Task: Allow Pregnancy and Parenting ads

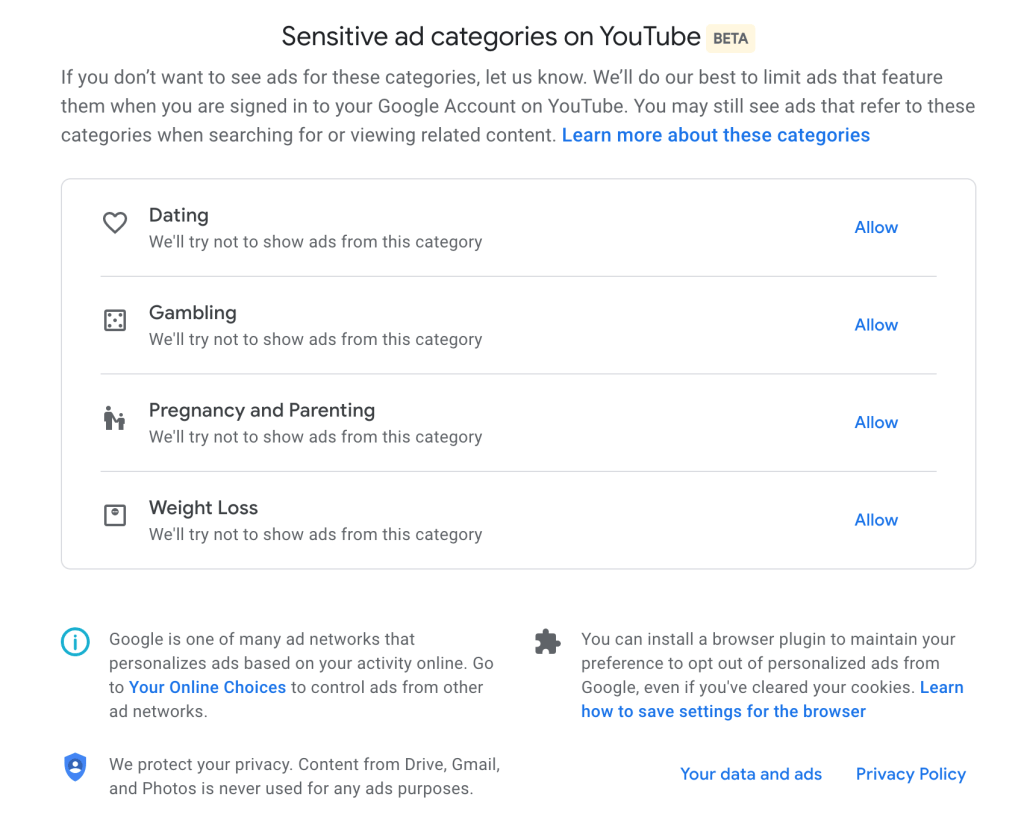Action: [876, 423]
